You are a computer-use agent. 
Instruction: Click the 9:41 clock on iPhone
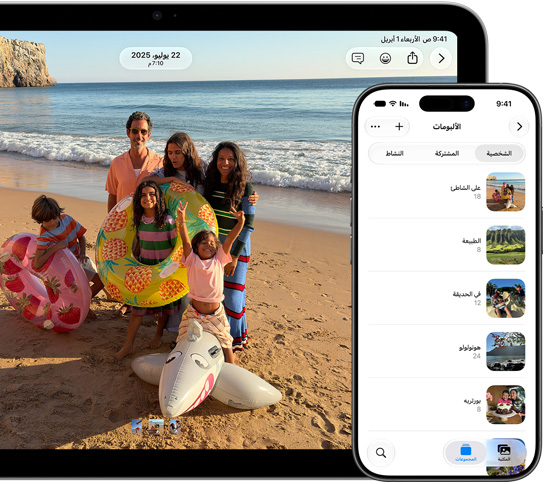(504, 103)
